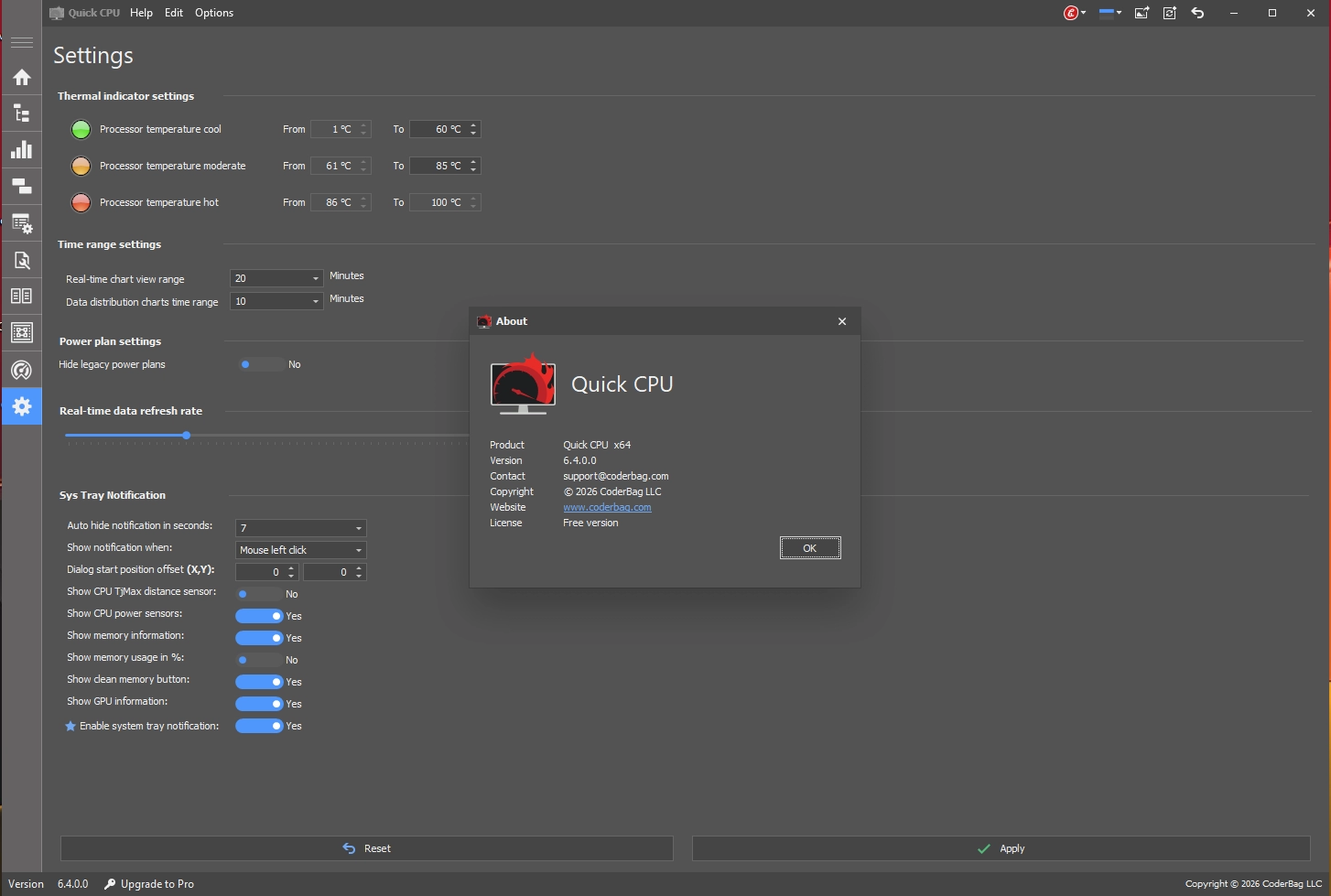
Task: Click the share screenshot icon in title bar
Action: tap(1142, 13)
